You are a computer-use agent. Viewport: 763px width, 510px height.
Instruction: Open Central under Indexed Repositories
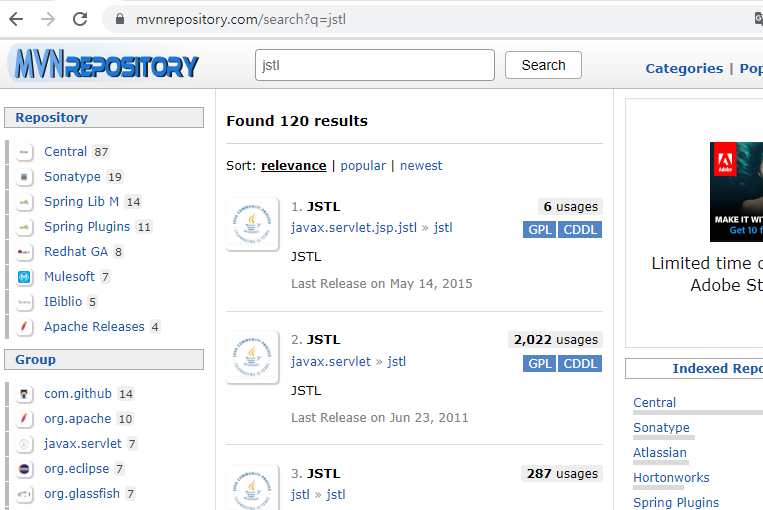pos(654,403)
